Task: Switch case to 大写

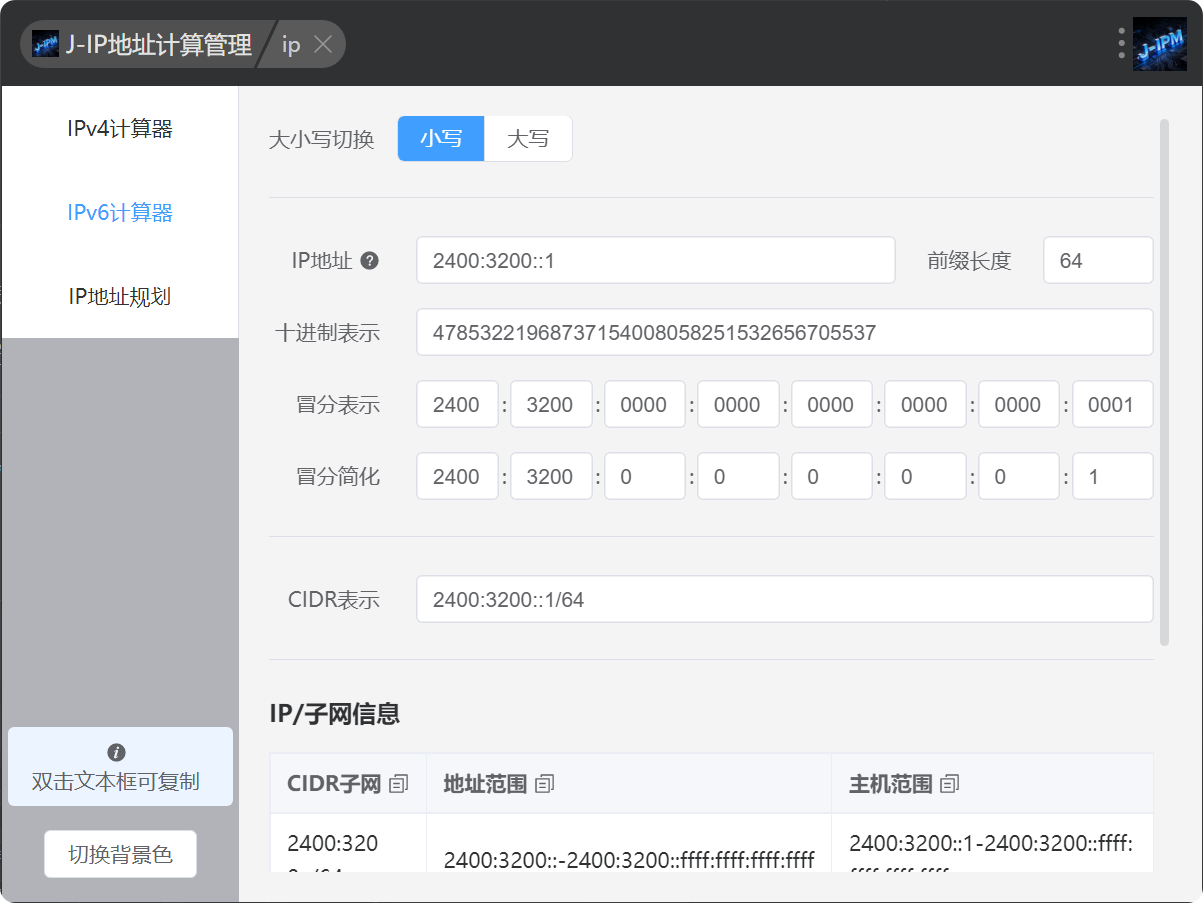Action: [528, 139]
